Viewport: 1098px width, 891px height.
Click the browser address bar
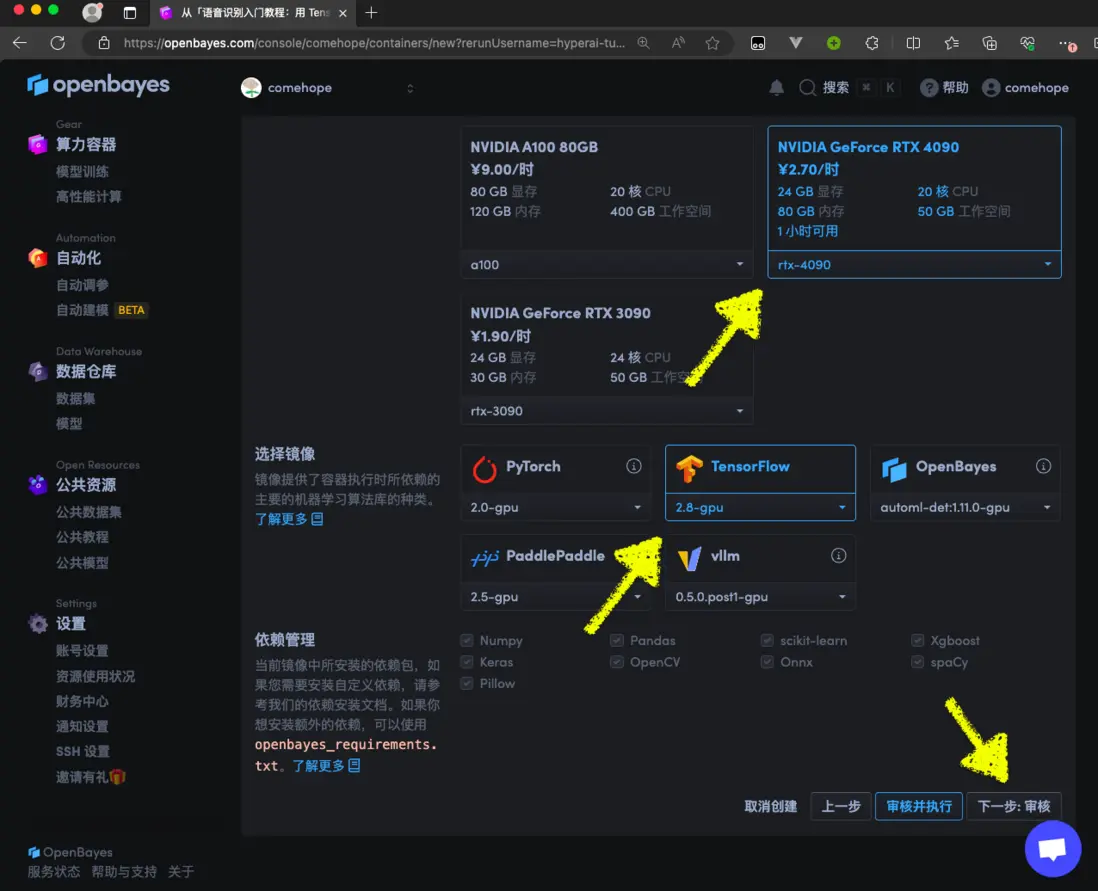pyautogui.click(x=374, y=43)
